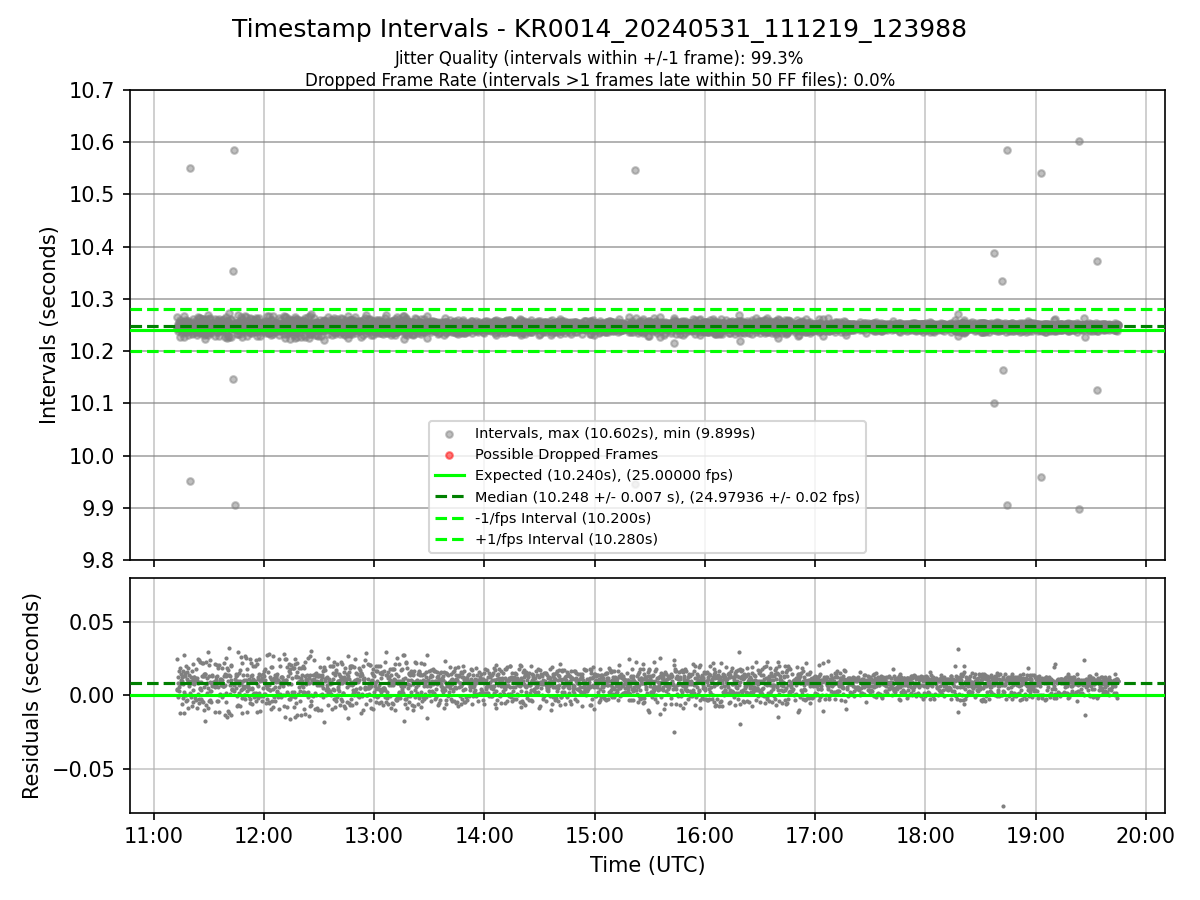Click the +1/fps dashed line legend sample
The height and width of the screenshot is (900, 1200).
pyautogui.click(x=449, y=540)
